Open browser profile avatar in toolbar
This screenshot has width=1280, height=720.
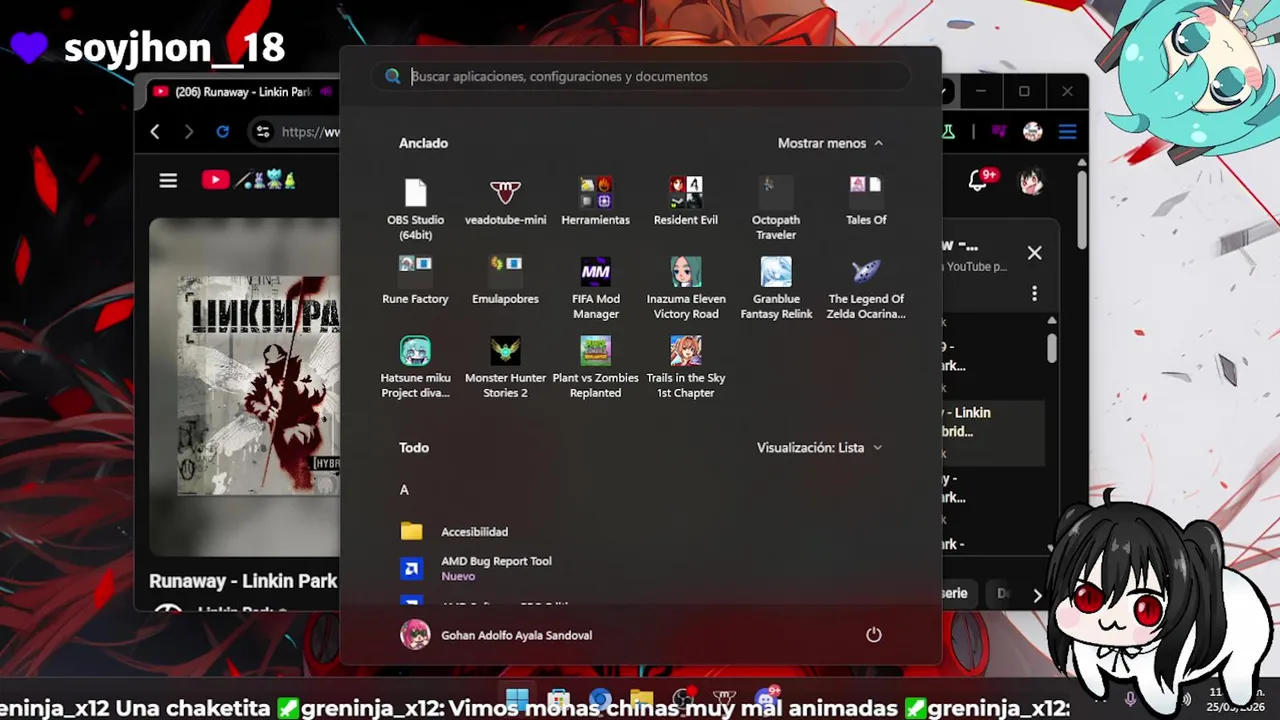coord(1032,132)
